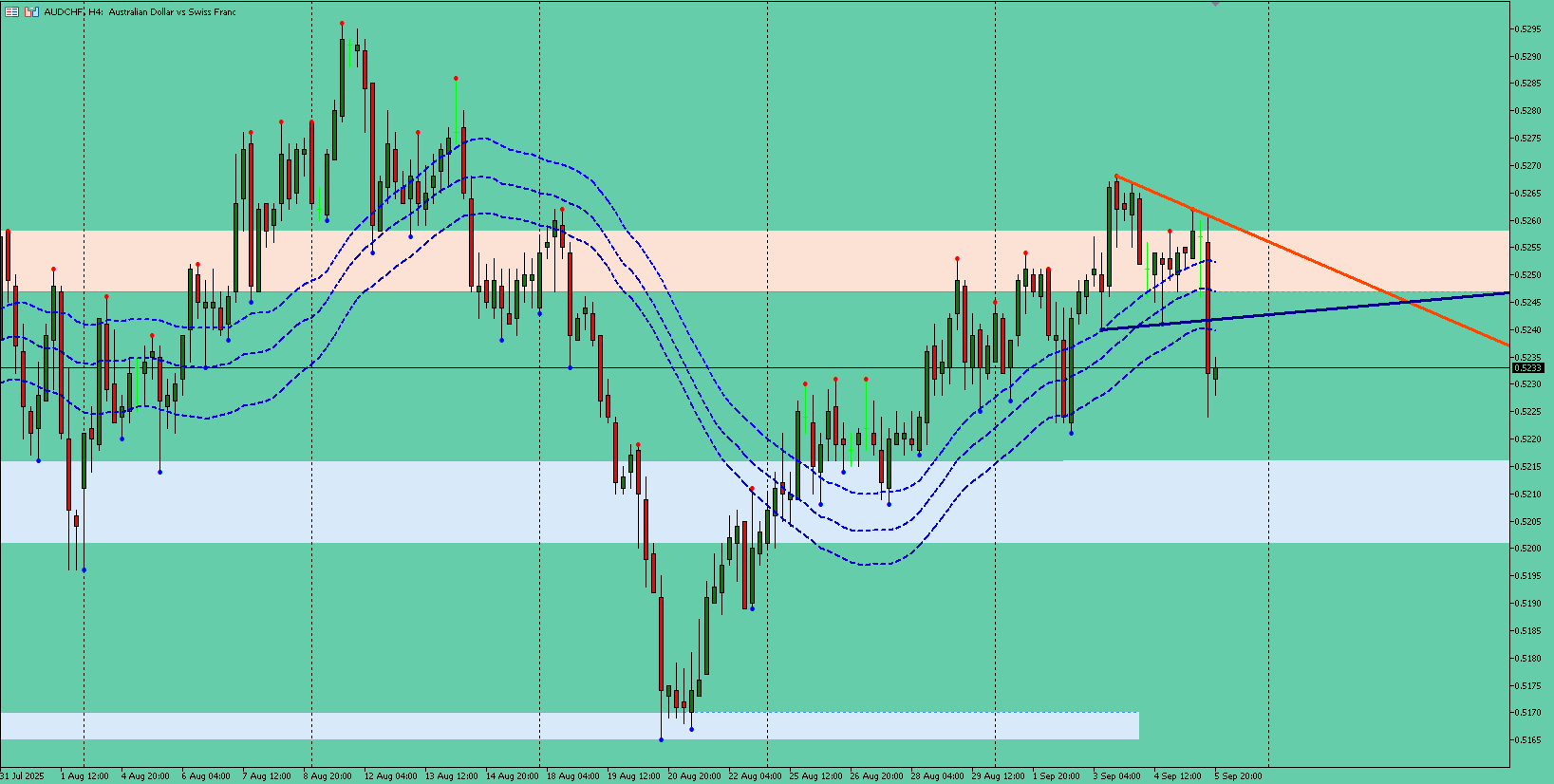This screenshot has width=1554, height=784.
Task: Click the 31 Jul 2025 date label
Action: pos(23,776)
